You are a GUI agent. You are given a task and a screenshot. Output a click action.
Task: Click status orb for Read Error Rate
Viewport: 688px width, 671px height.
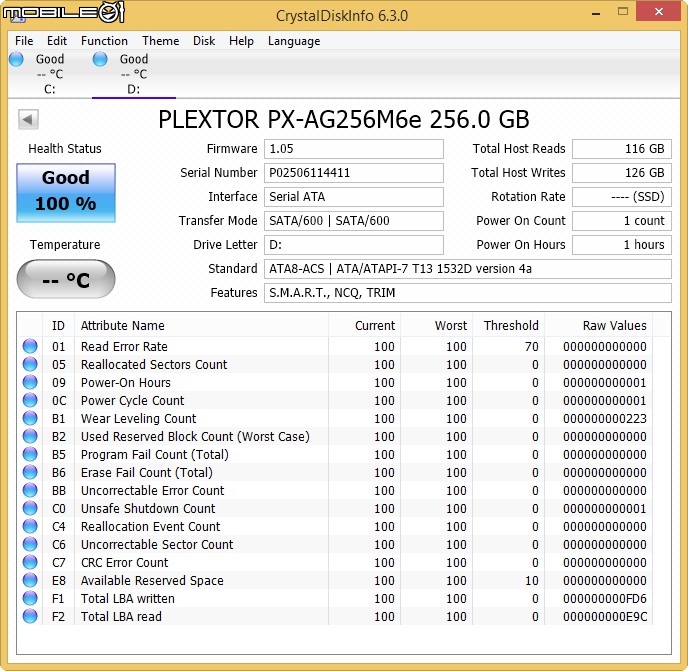pyautogui.click(x=30, y=346)
